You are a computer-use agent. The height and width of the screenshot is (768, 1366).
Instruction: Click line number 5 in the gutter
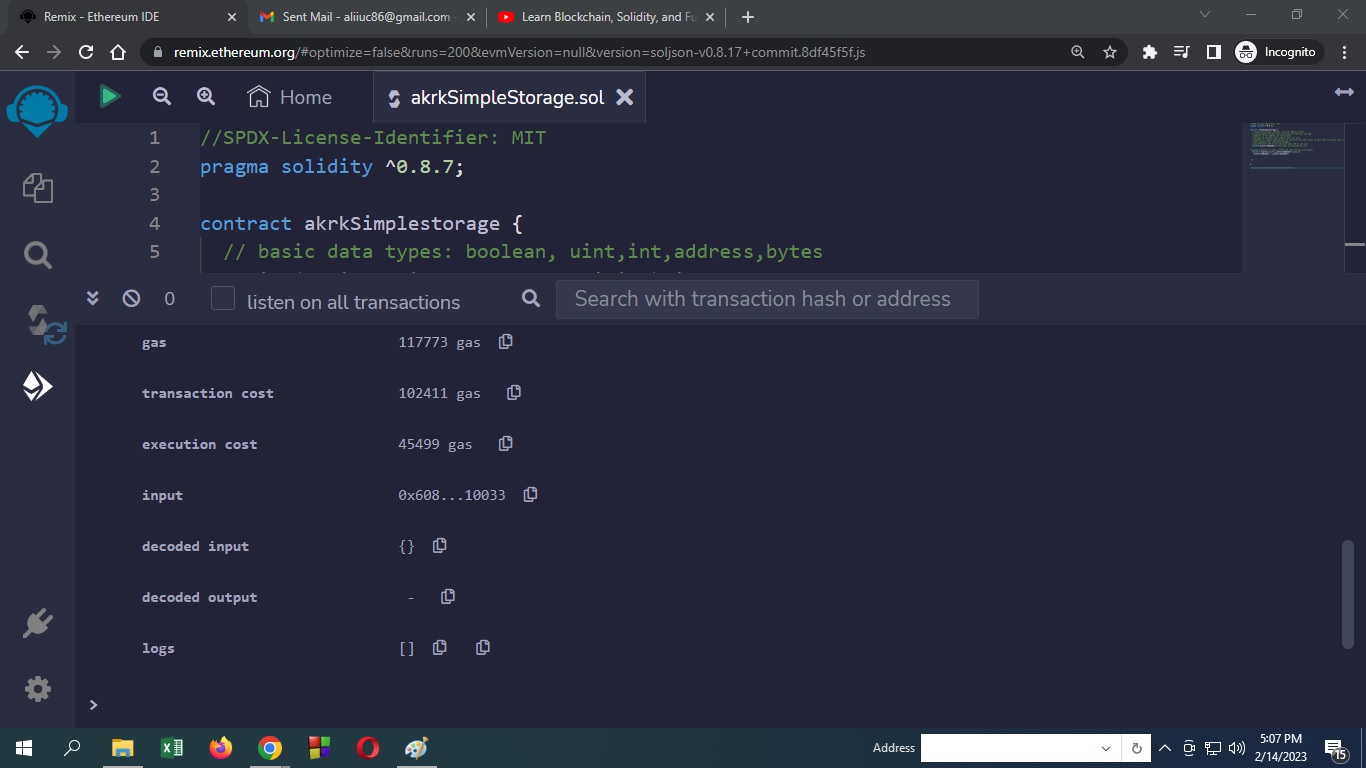coord(154,251)
